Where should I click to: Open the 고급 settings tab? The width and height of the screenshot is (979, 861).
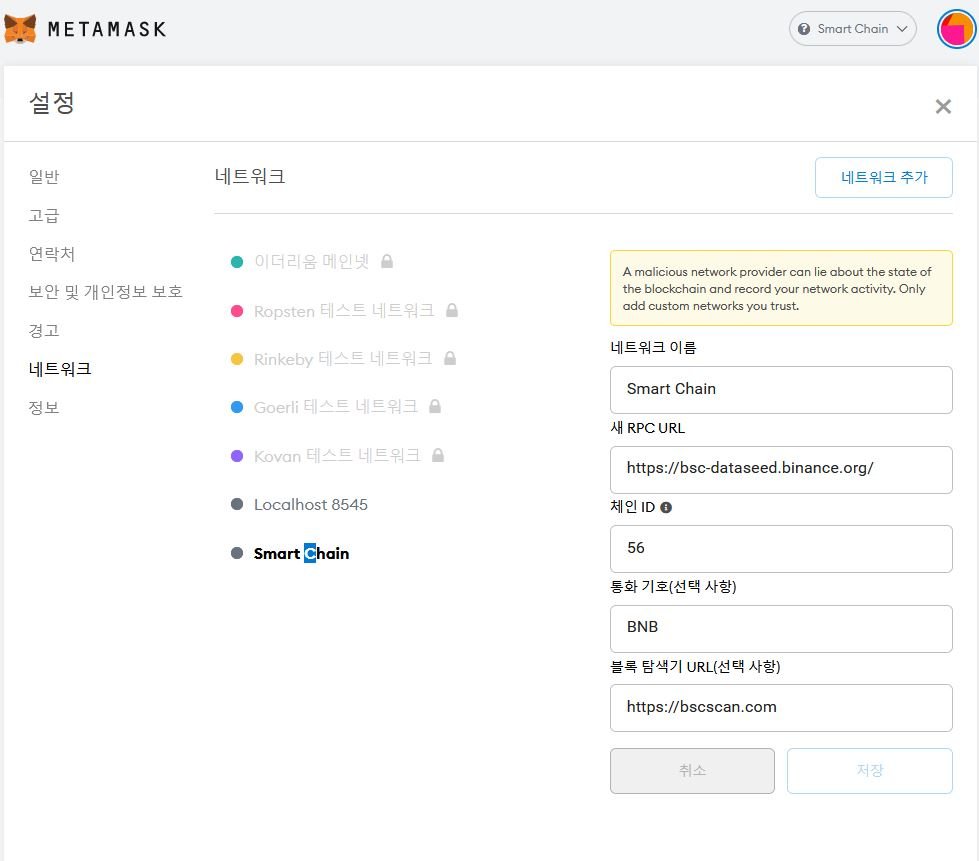[44, 215]
